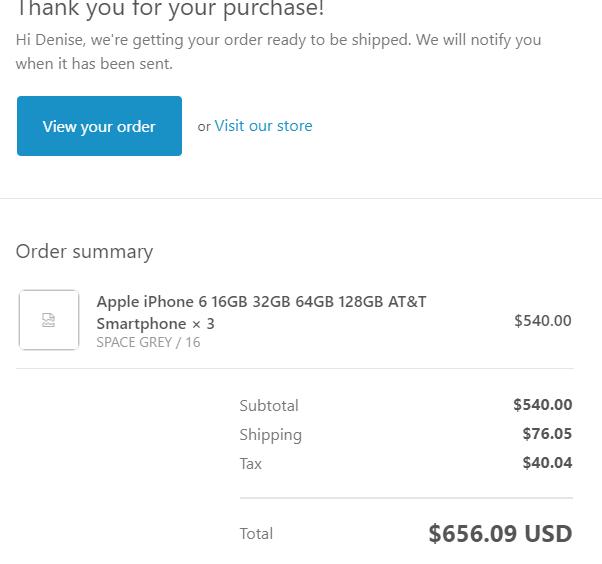Viewport: 602px width, 564px height.
Task: Click the iPhone line item price $540.00
Action: tap(542, 321)
